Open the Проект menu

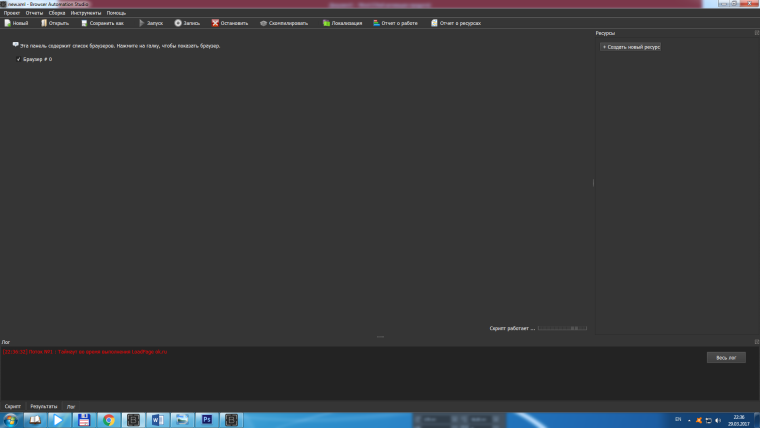[11, 13]
